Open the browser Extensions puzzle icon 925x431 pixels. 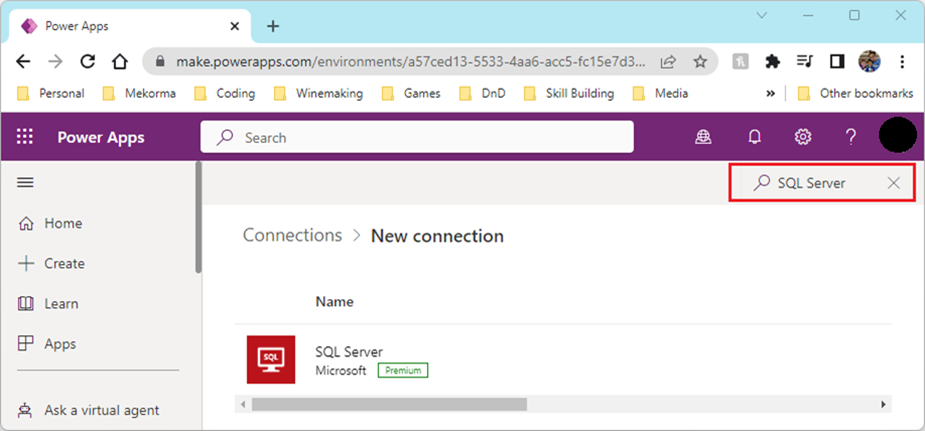(772, 61)
